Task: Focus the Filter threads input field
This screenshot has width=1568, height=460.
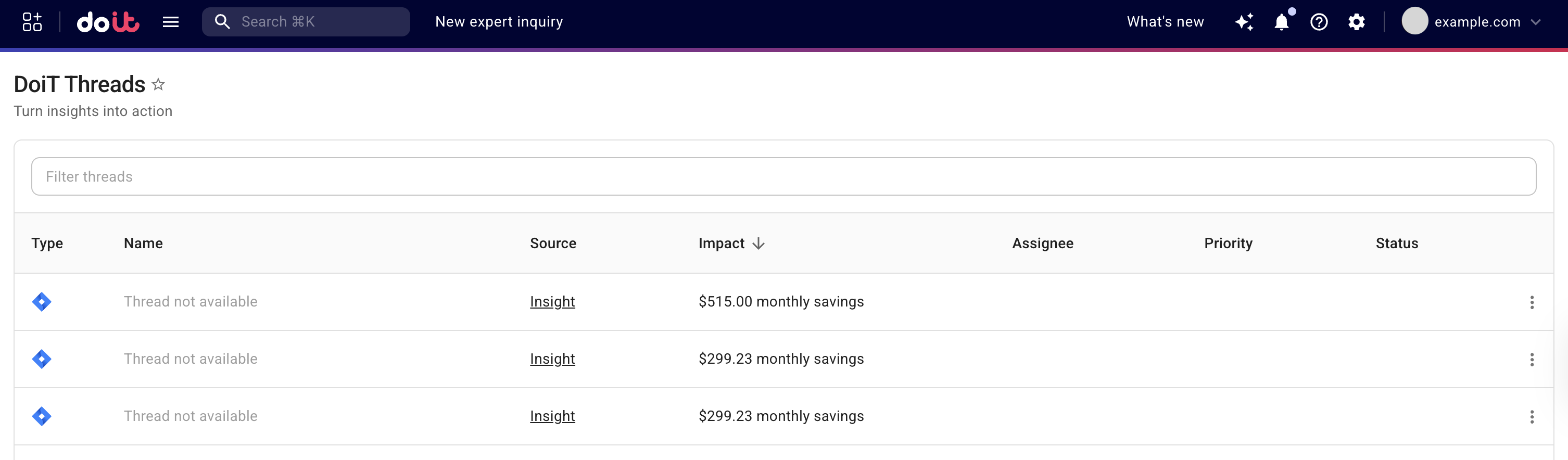Action: 783,176
